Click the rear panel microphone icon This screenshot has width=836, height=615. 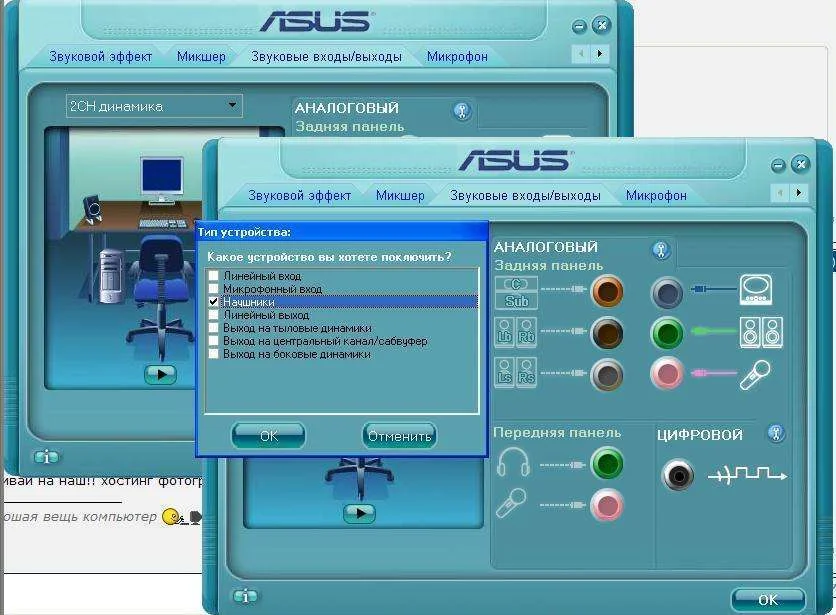755,375
